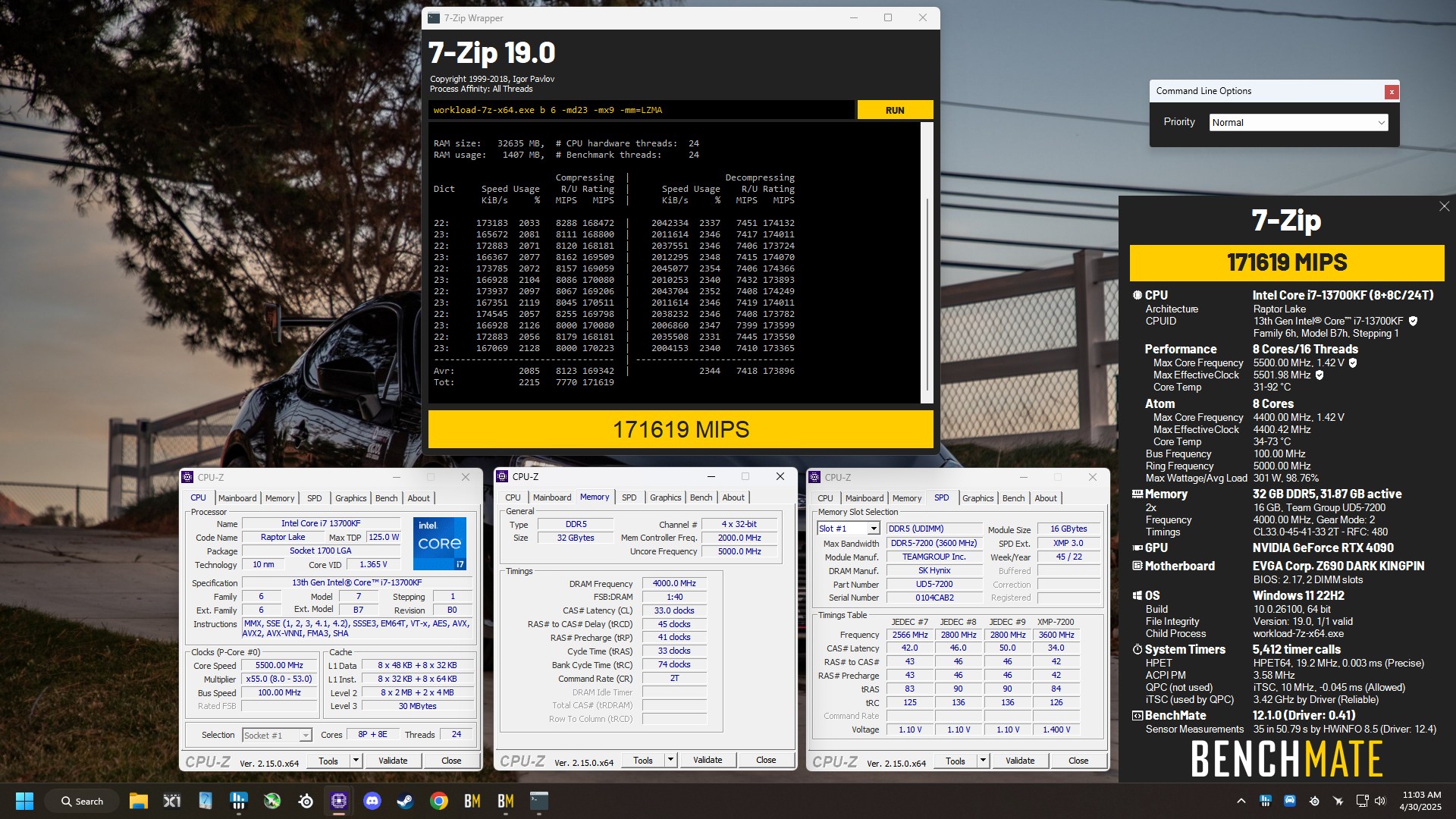Click verification shield next to CPUID
This screenshot has height=819, width=1456.
[1413, 322]
